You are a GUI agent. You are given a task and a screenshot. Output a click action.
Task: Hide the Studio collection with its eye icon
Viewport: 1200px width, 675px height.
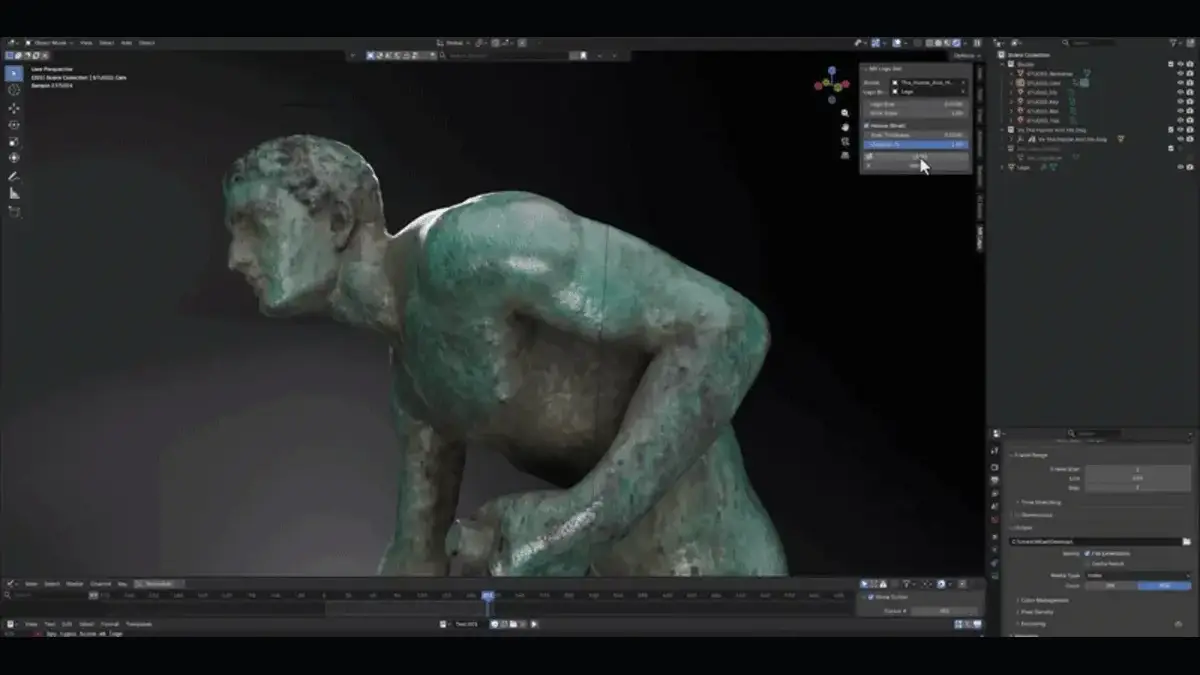(1180, 64)
